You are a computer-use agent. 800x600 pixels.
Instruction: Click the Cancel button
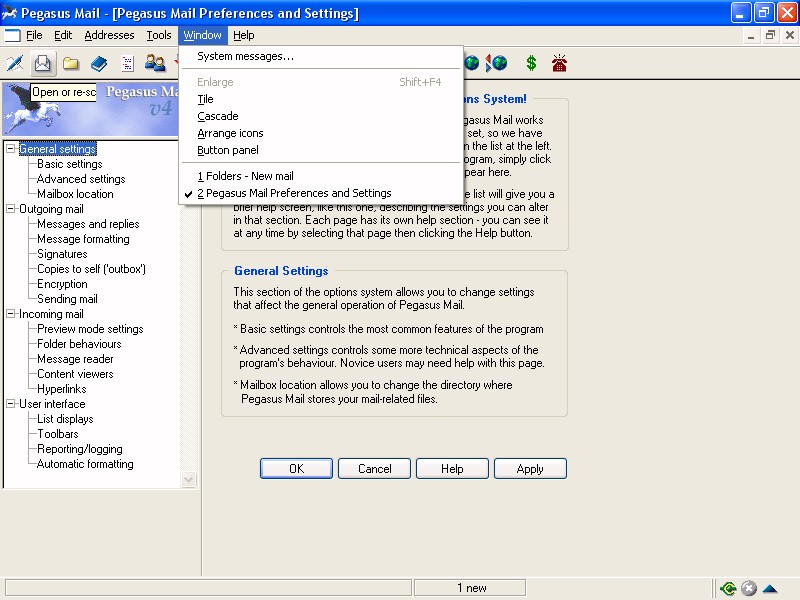point(374,468)
